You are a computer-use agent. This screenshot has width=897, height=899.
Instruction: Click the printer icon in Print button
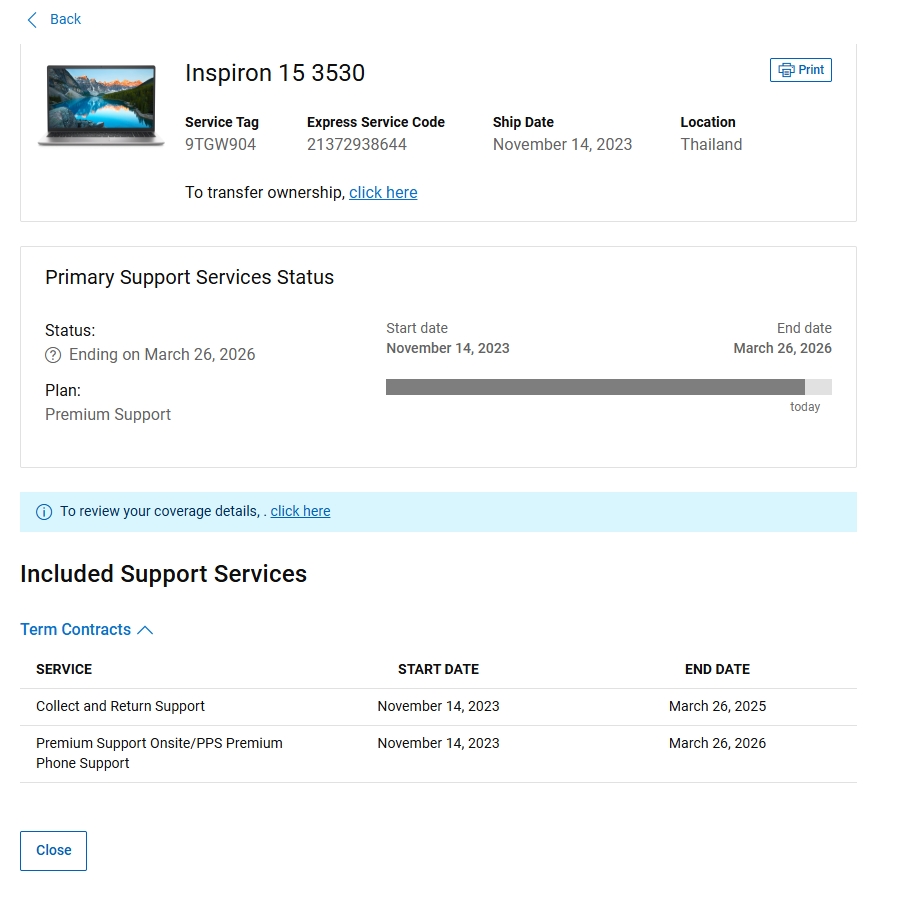[786, 70]
